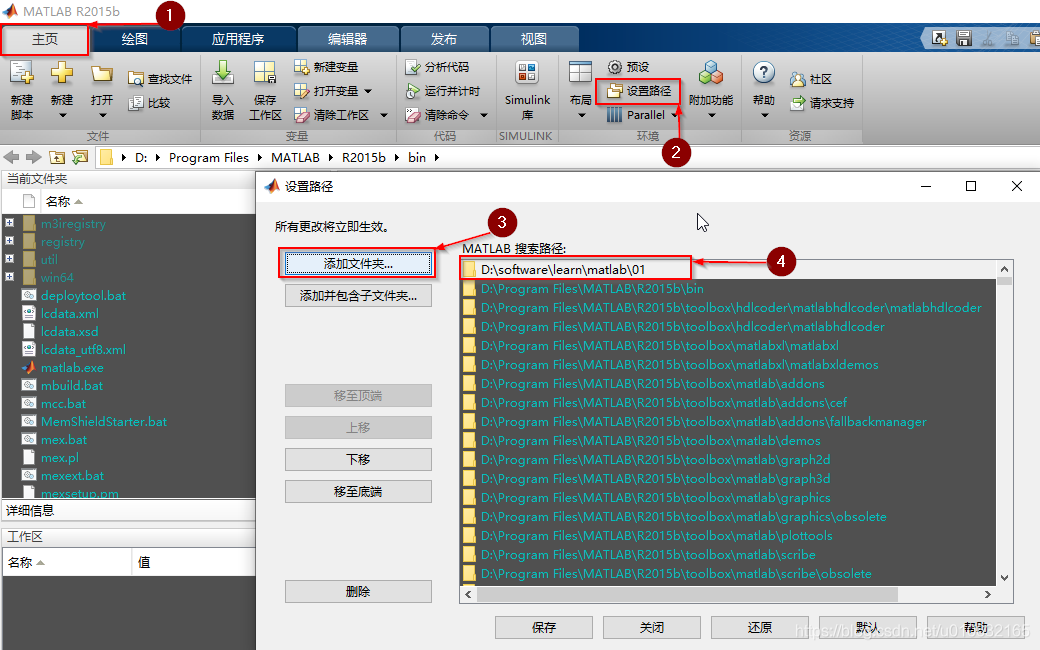The image size is (1040, 650).
Task: Click the Save icon in quick access toolbar
Action: click(x=964, y=38)
